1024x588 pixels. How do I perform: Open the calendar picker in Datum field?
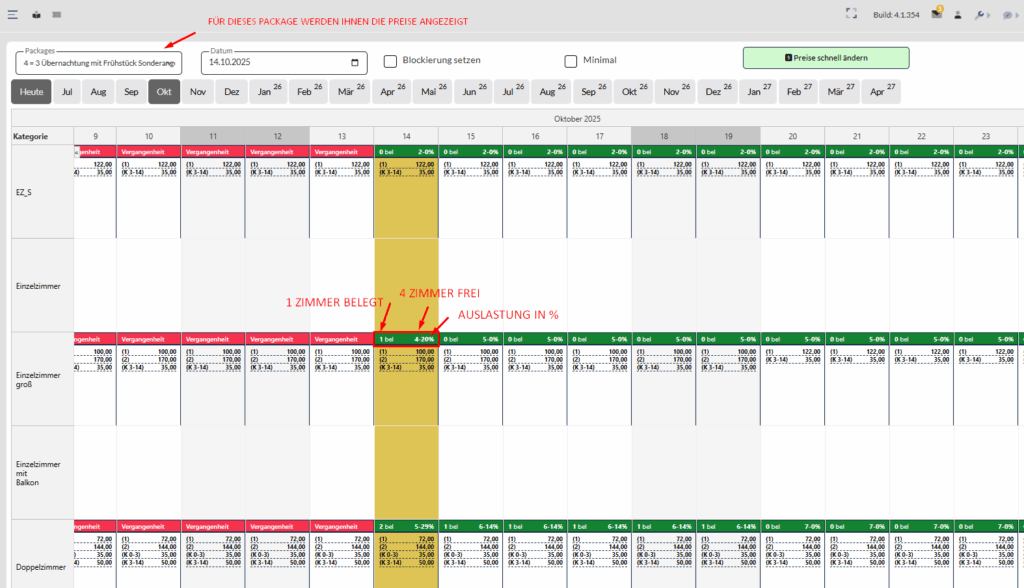click(355, 63)
